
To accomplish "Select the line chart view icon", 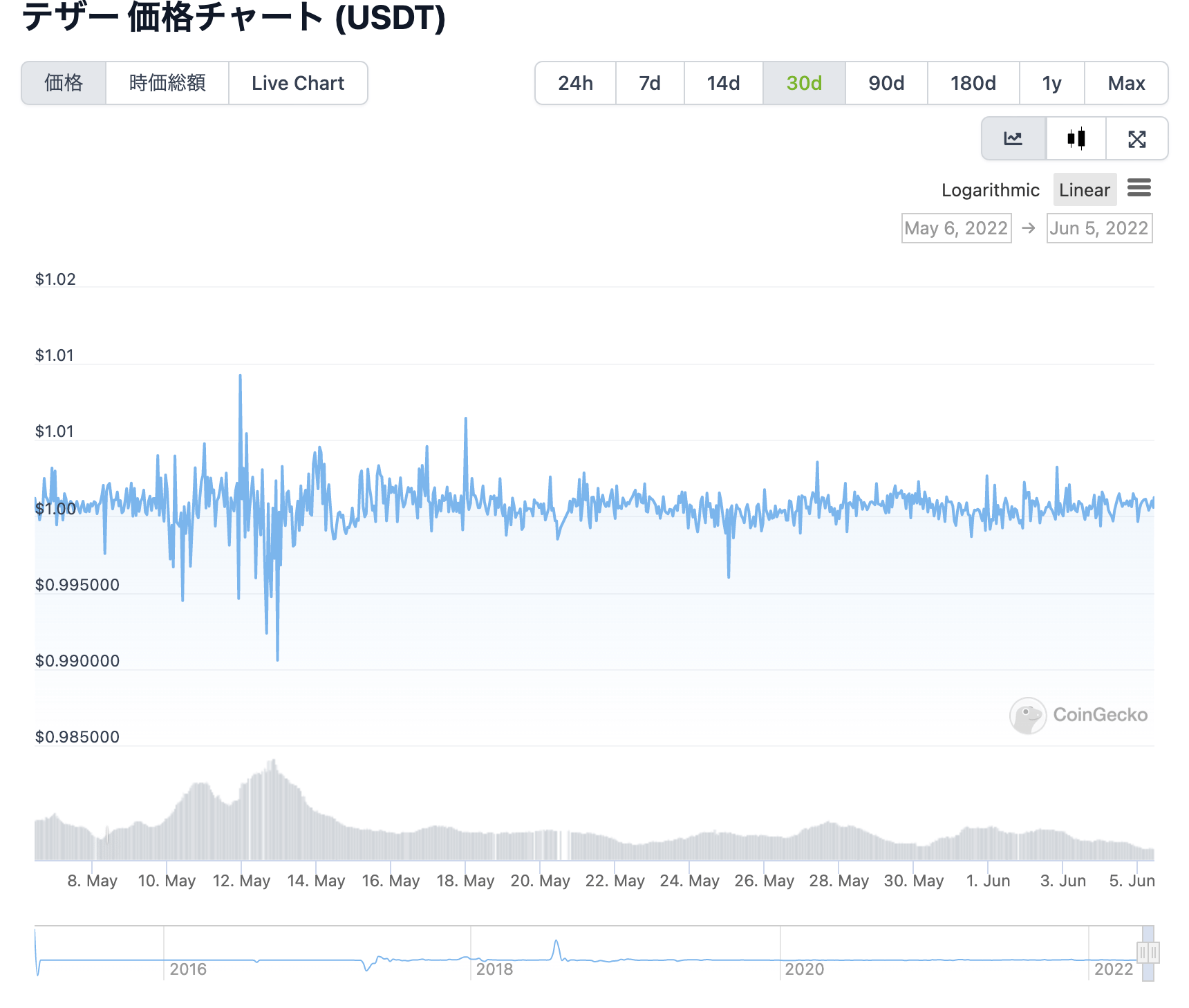I will point(1012,138).
